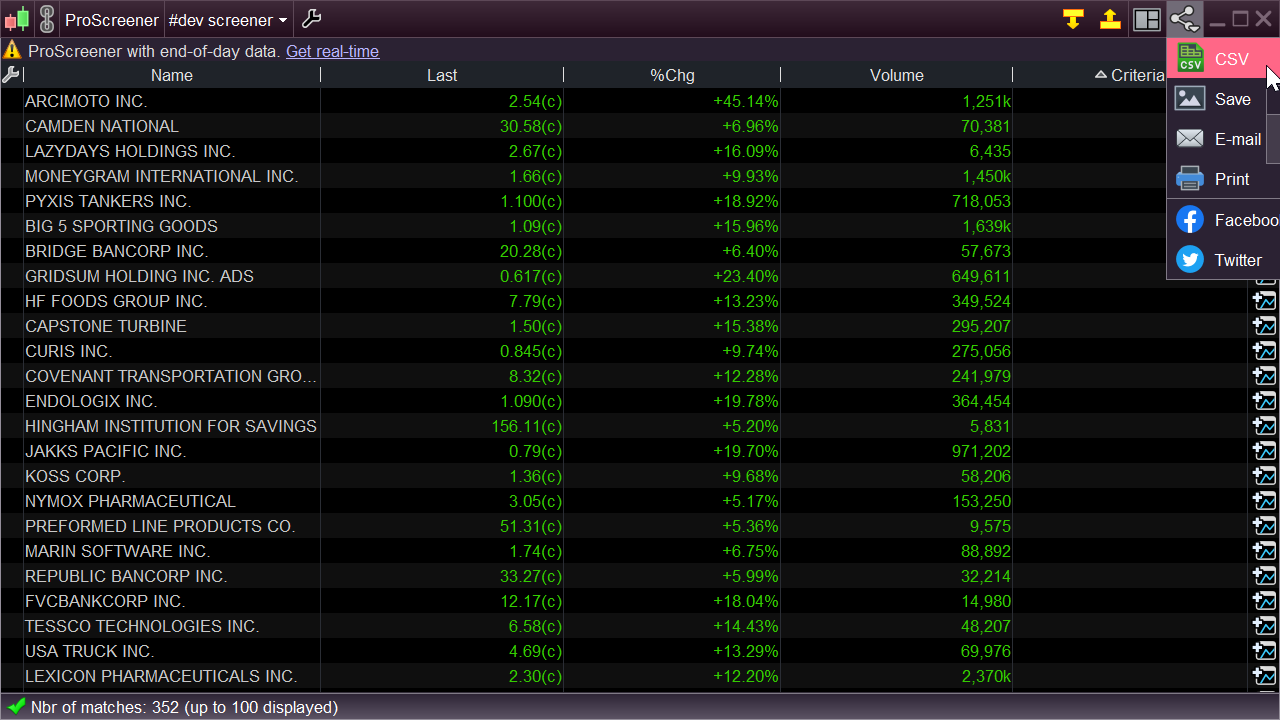Open new chart icon for HF FOODS GROUP row
This screenshot has width=1280, height=720.
click(1265, 301)
